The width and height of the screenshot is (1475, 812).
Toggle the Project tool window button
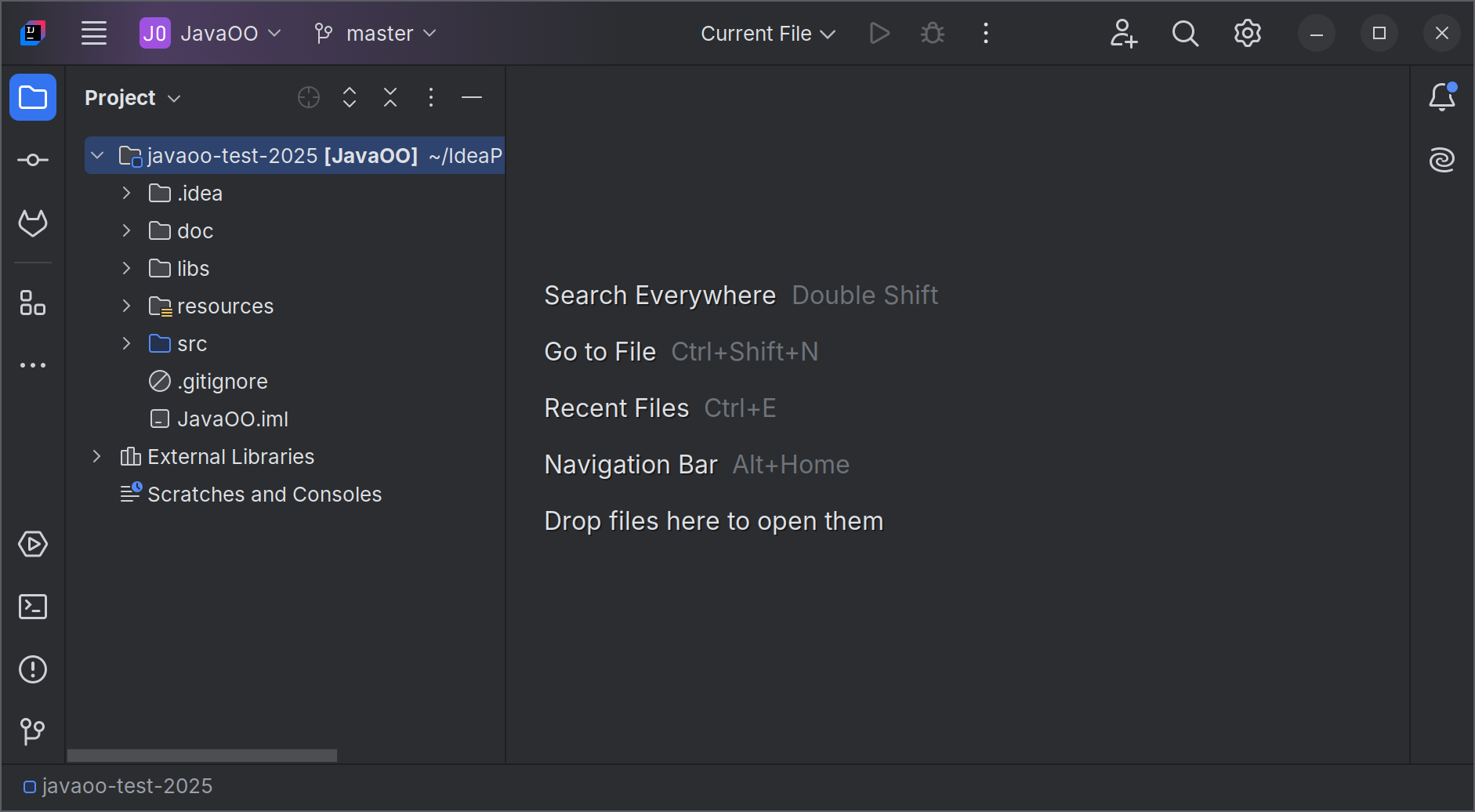tap(33, 97)
